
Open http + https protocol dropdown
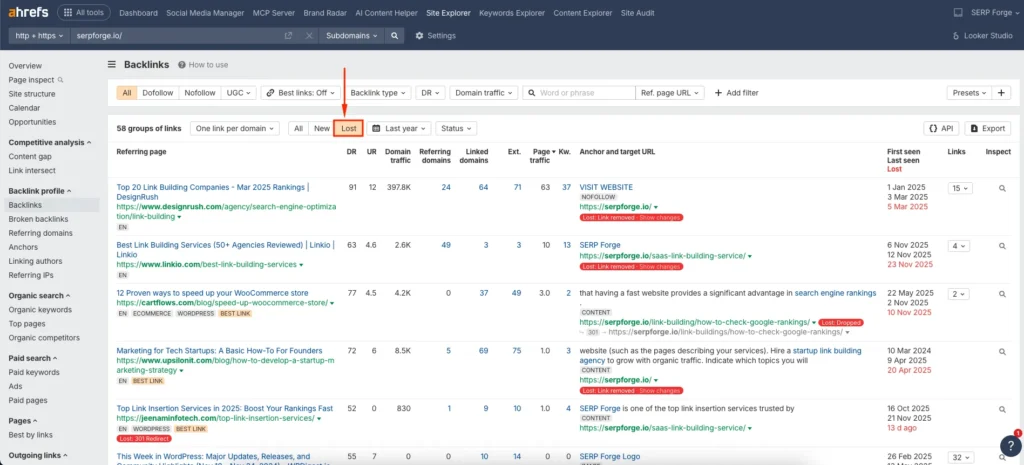39,36
